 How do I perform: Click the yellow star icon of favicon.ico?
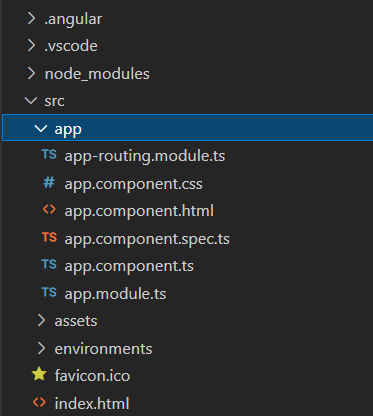point(39,374)
